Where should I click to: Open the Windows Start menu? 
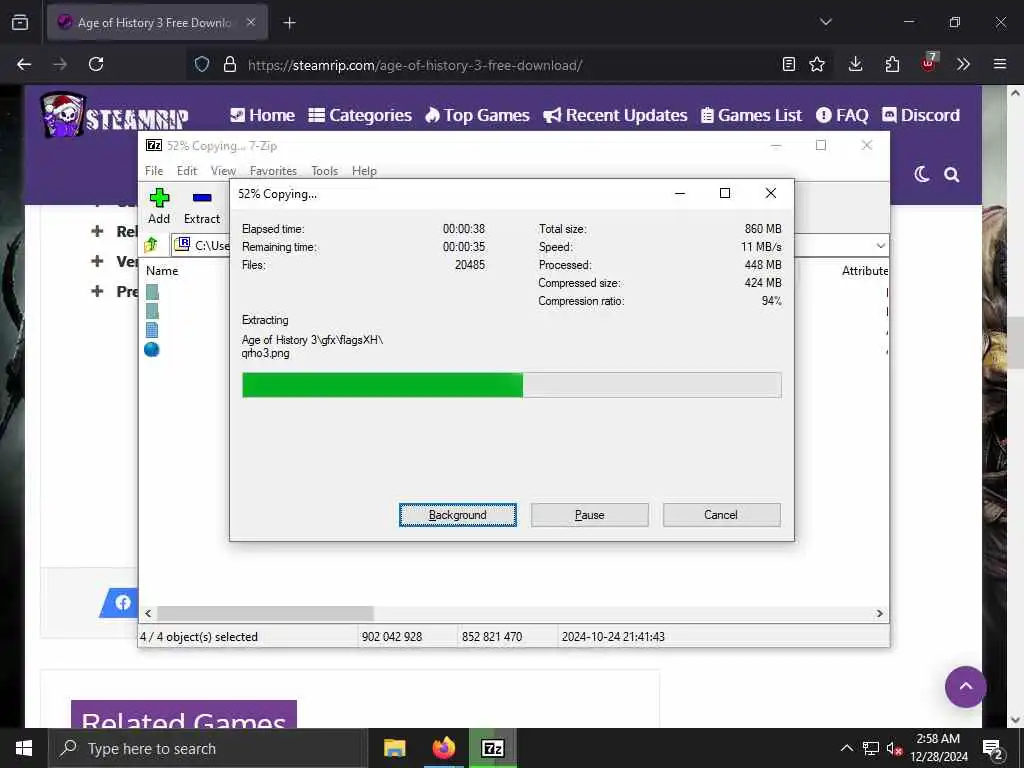point(24,748)
